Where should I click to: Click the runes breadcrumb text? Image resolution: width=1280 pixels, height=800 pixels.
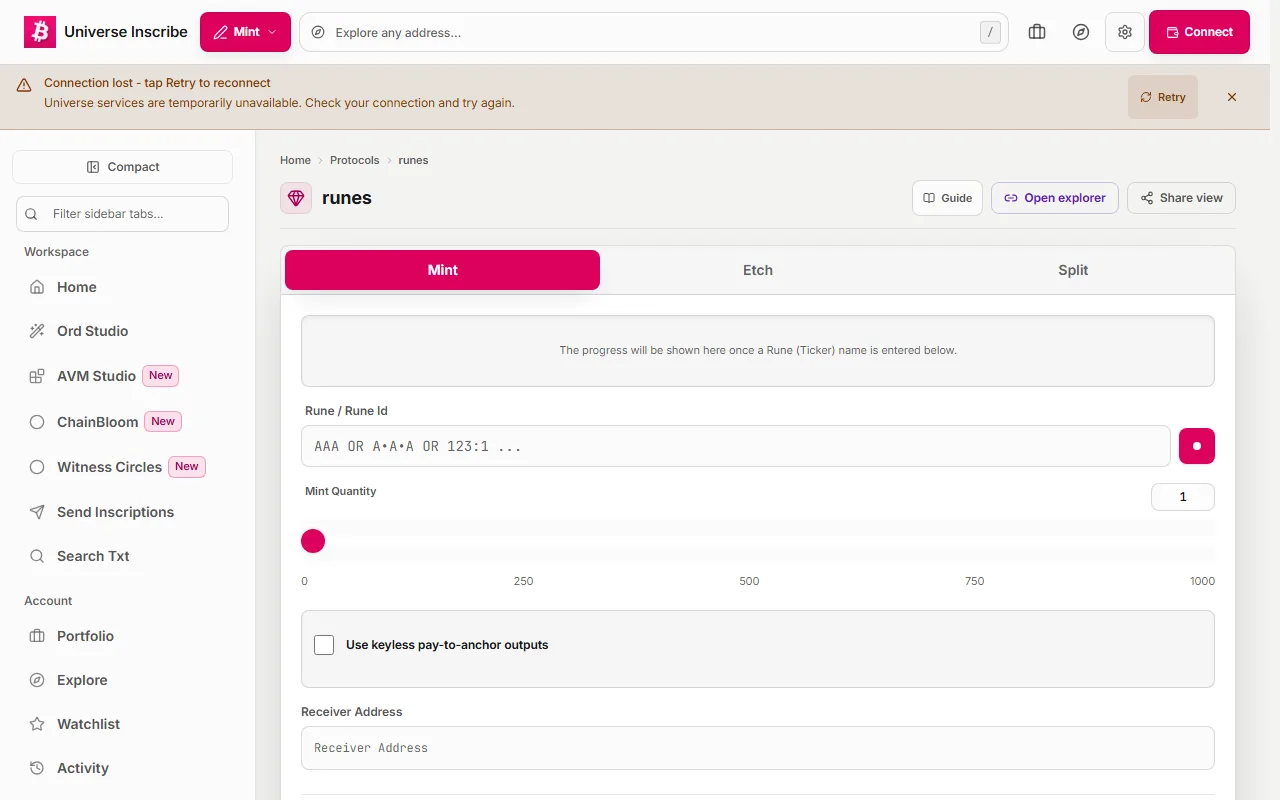413,160
